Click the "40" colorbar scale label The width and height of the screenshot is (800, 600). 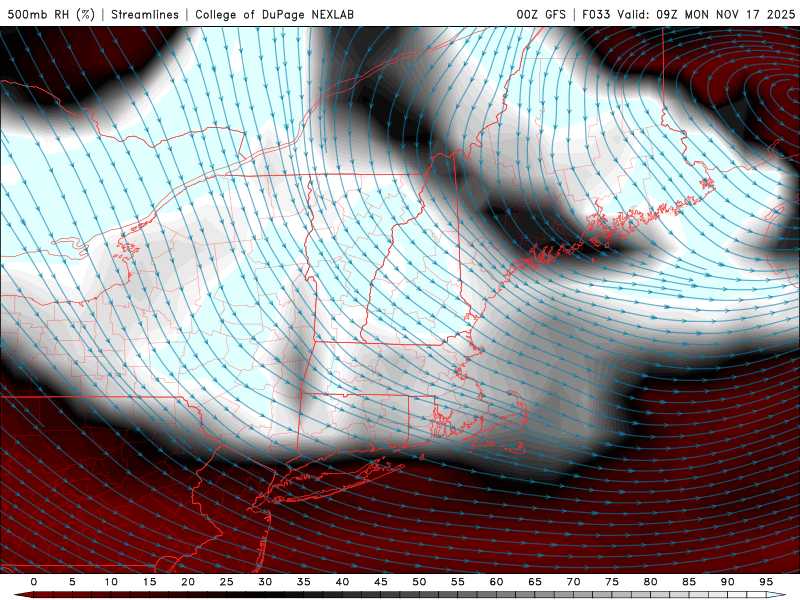pyautogui.click(x=342, y=582)
